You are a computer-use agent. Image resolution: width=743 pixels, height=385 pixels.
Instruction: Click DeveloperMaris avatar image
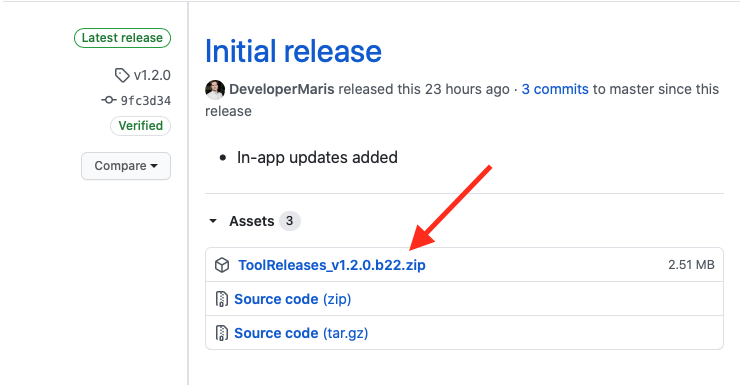click(x=215, y=90)
